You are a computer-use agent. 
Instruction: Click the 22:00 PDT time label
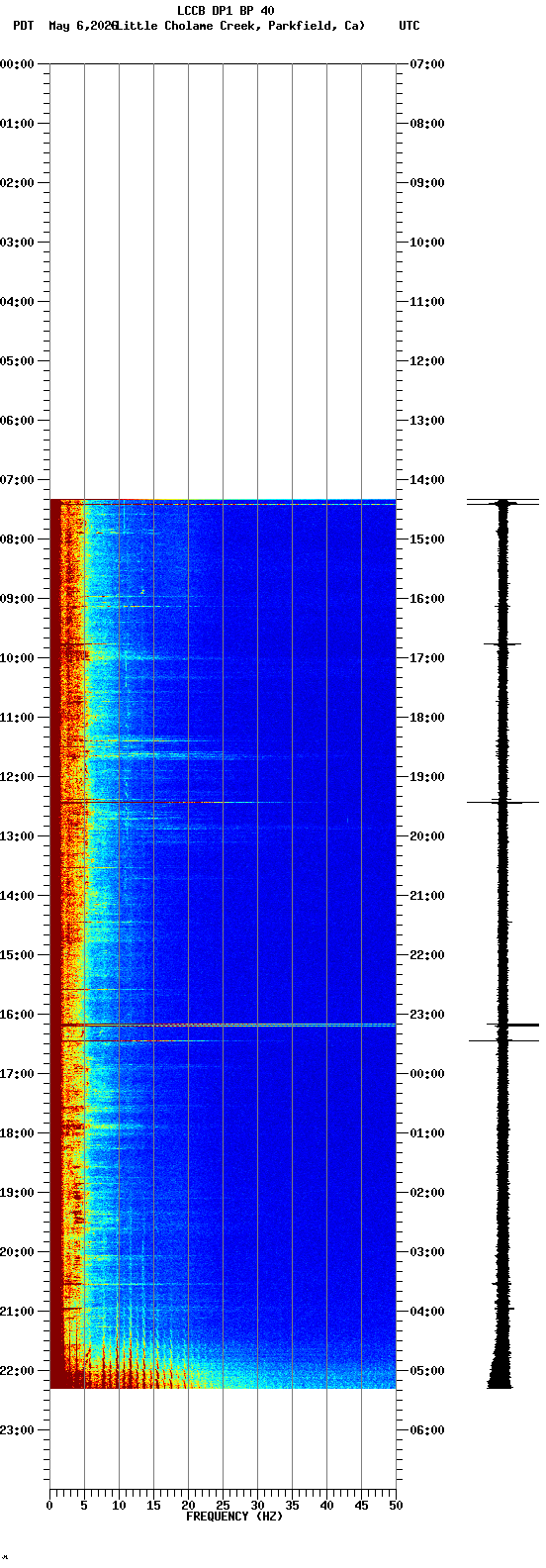[x=17, y=1371]
